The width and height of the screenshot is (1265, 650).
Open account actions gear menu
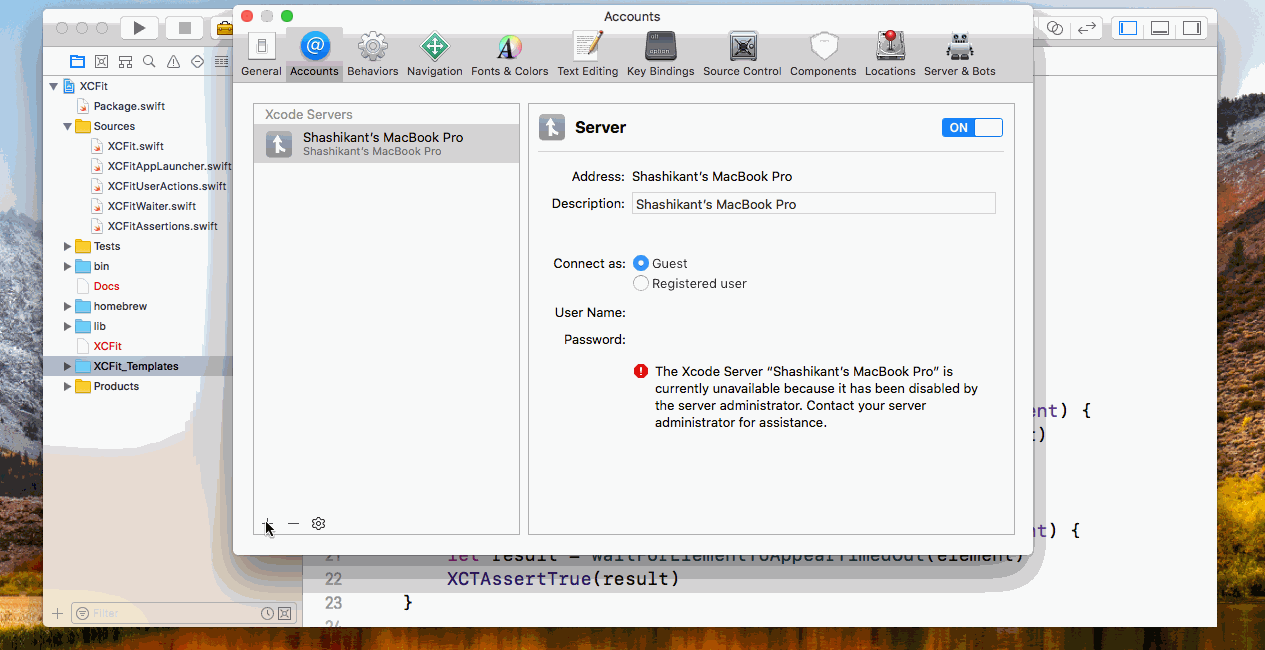[x=318, y=523]
